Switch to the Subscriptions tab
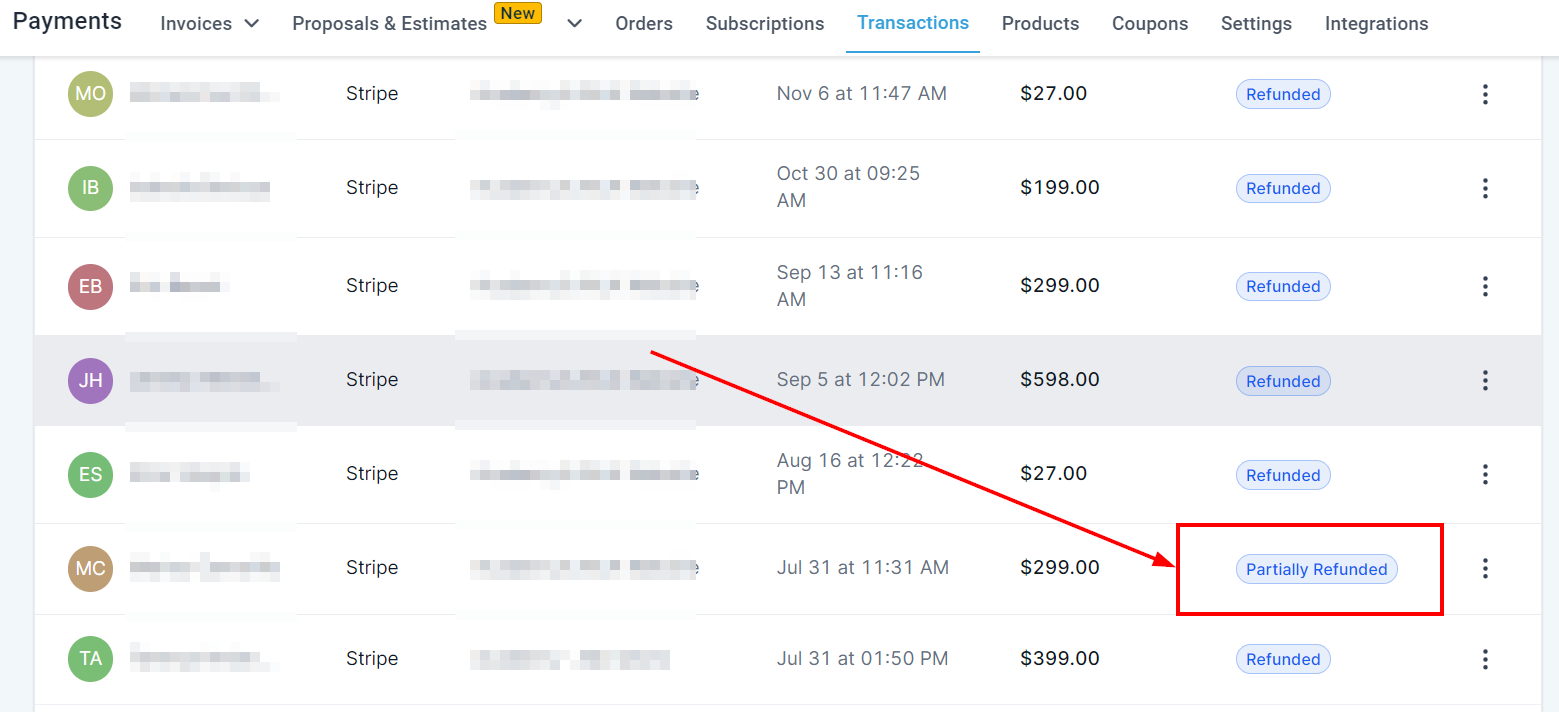 tap(765, 23)
